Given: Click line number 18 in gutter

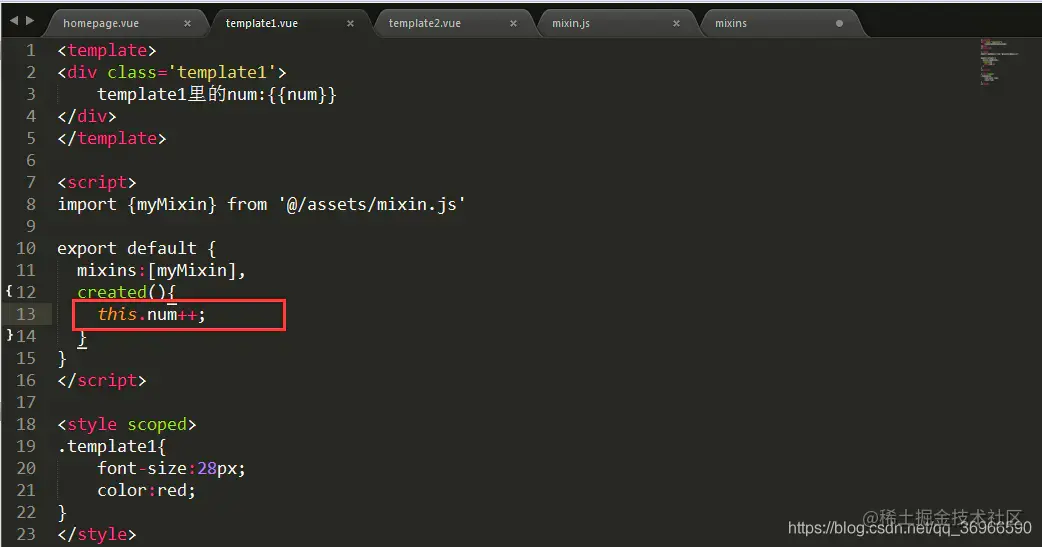Looking at the screenshot, I should click(x=26, y=424).
